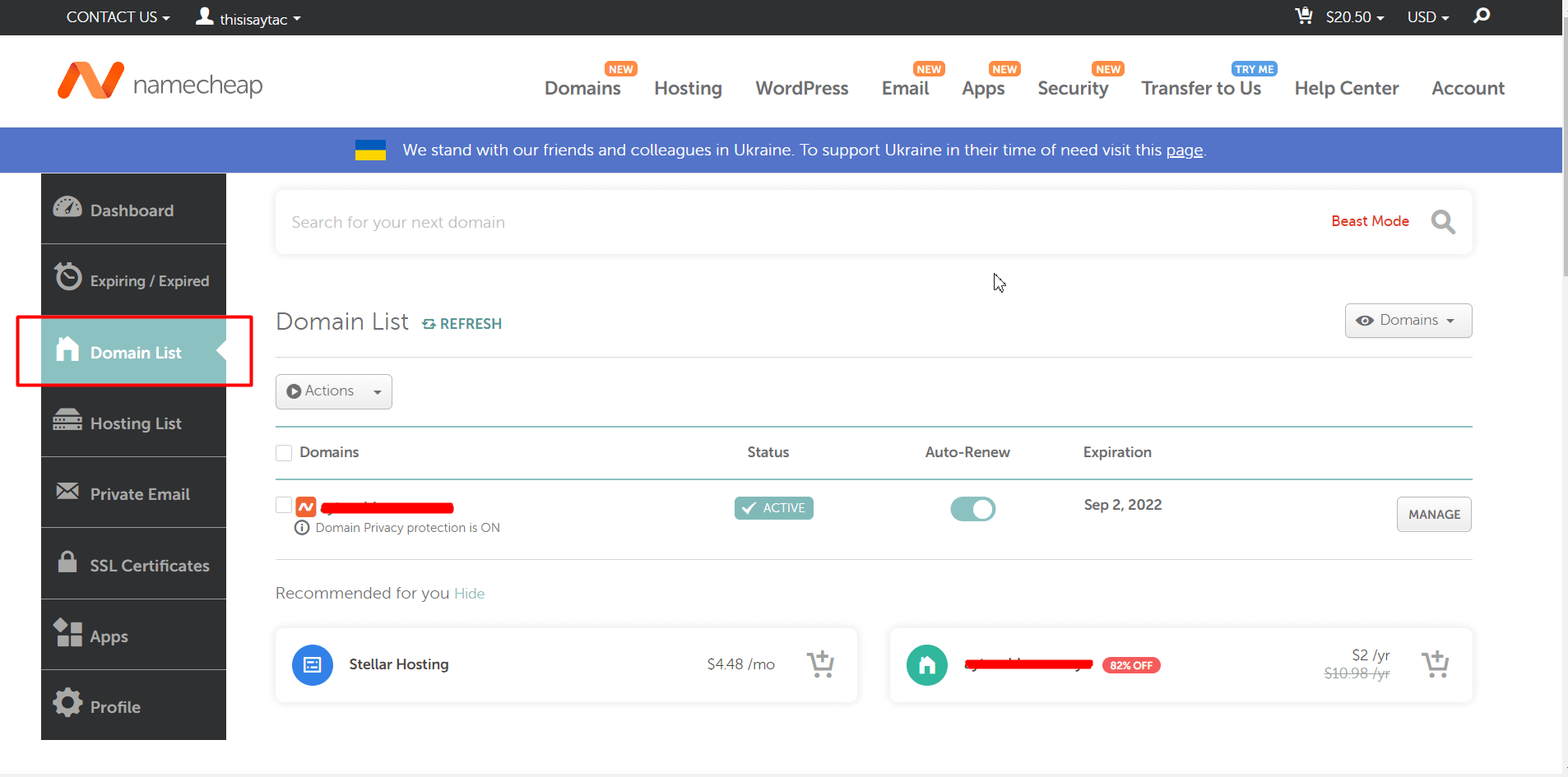Click the refresh arrows icon next to REFRESH
This screenshot has height=777, width=1568.
click(x=429, y=324)
